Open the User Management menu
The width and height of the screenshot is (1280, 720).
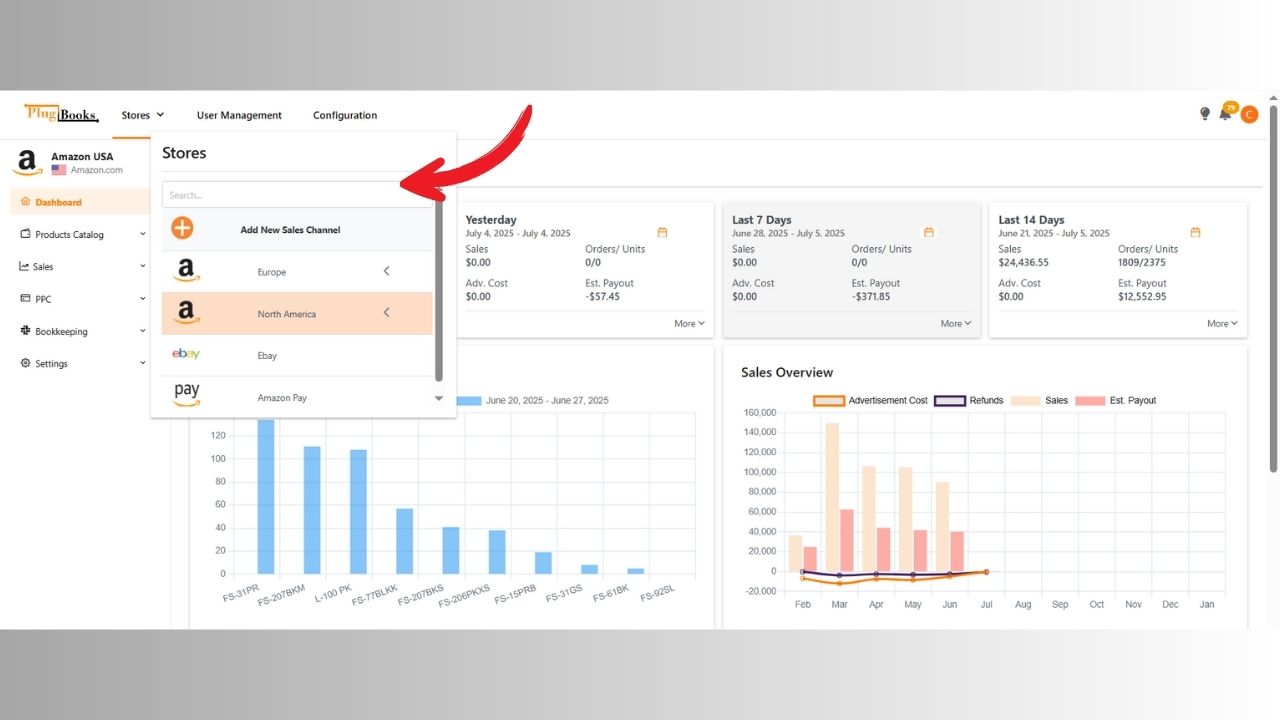click(x=239, y=115)
